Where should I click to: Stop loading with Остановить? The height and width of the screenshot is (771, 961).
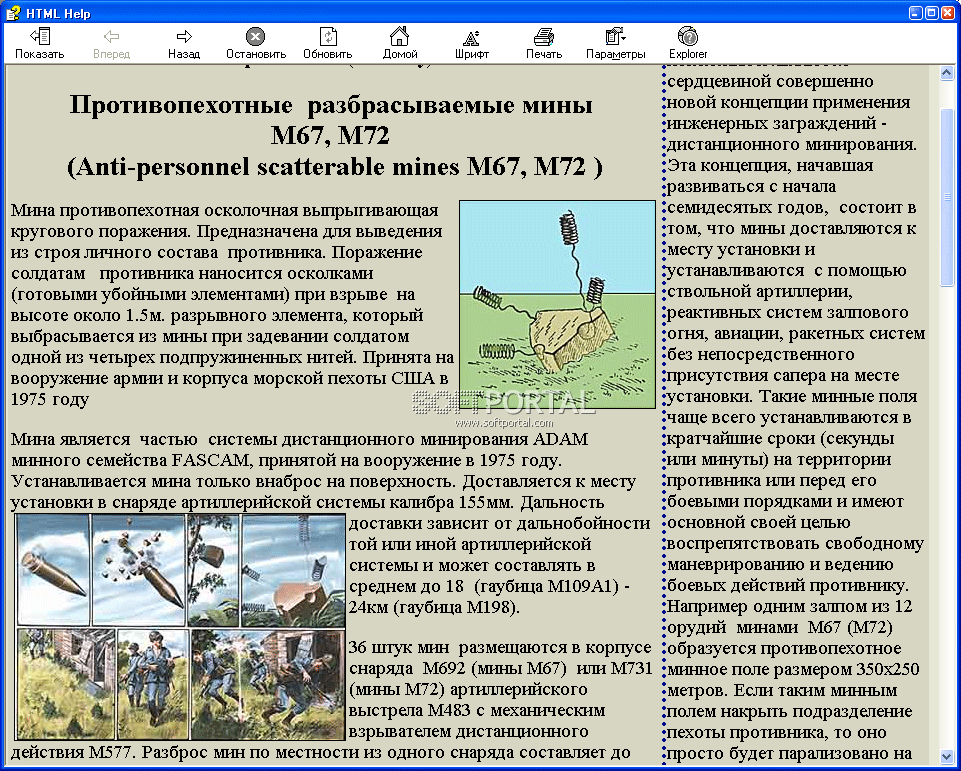pyautogui.click(x=256, y=43)
